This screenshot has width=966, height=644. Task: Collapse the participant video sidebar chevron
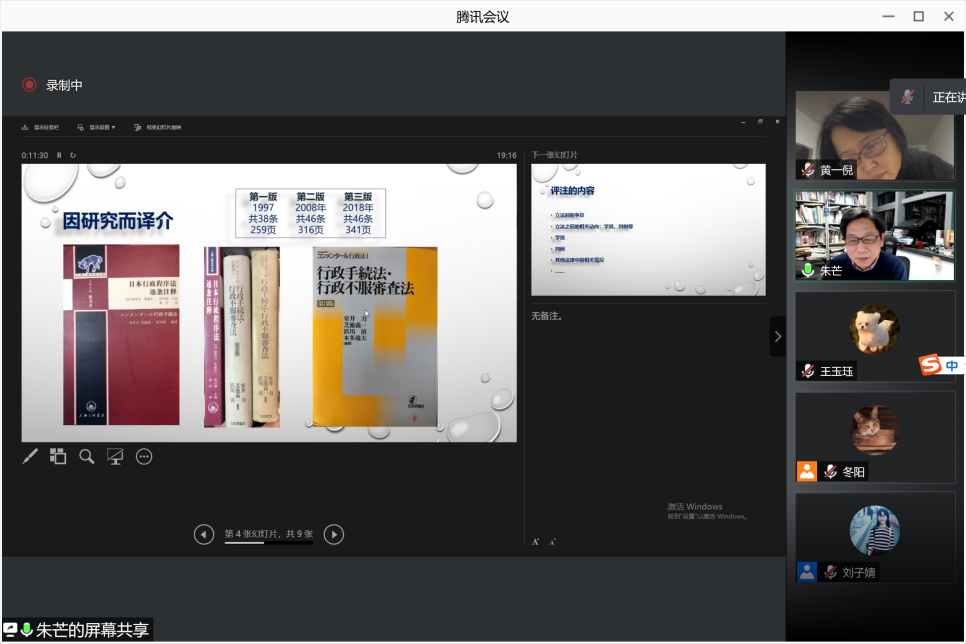tap(777, 337)
